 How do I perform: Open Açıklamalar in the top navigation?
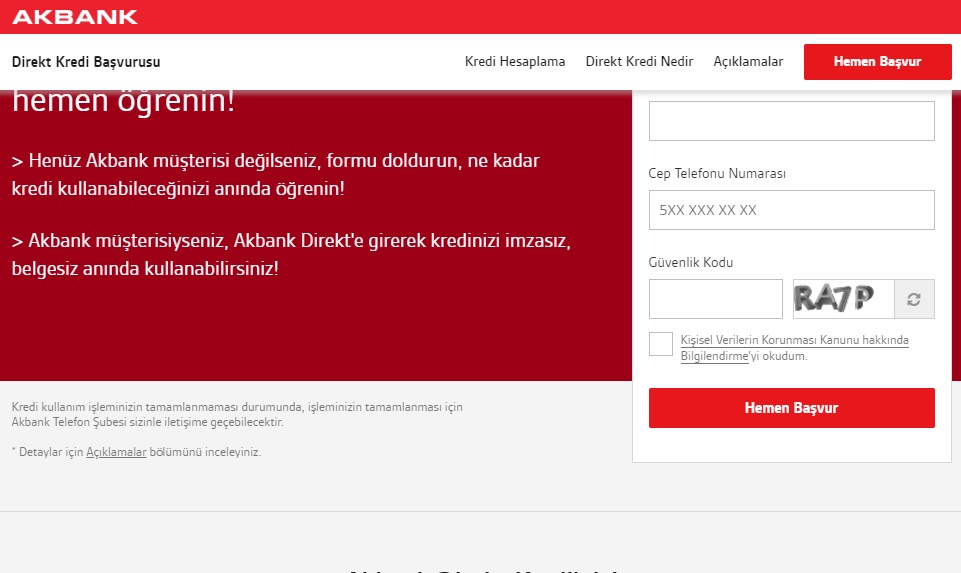coord(748,61)
